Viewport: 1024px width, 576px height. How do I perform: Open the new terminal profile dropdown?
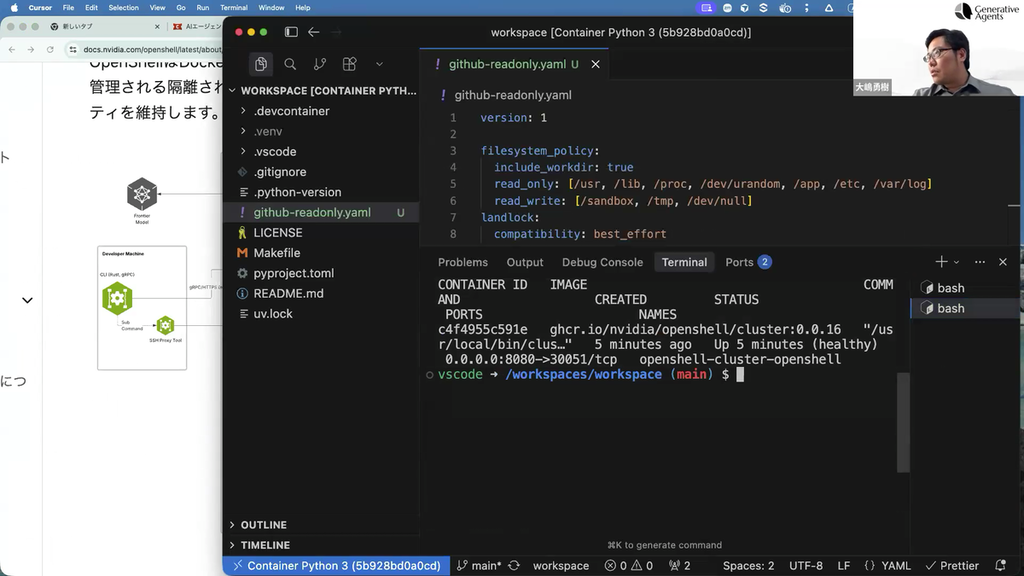click(x=956, y=263)
